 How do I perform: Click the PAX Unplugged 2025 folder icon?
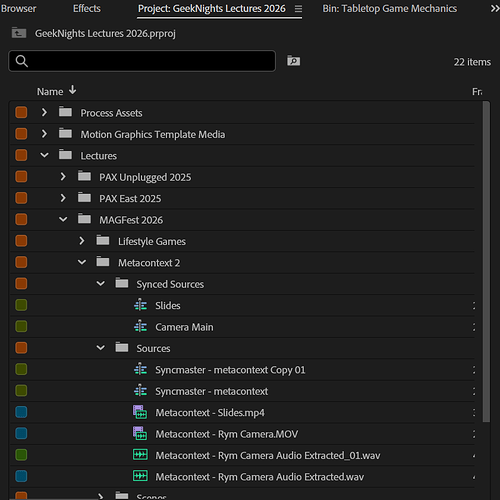tap(84, 176)
